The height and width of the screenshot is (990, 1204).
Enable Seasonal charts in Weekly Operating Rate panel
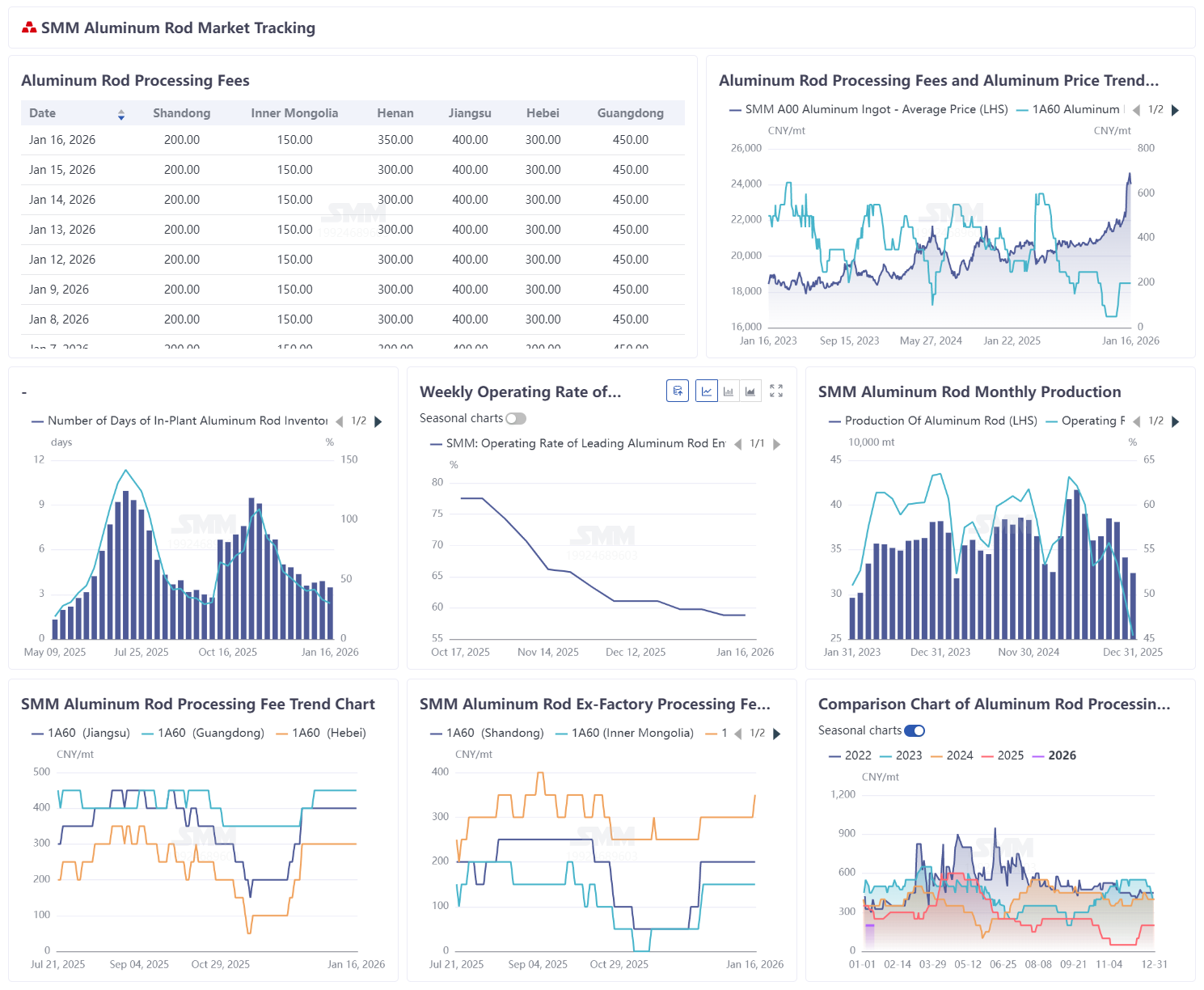point(516,418)
